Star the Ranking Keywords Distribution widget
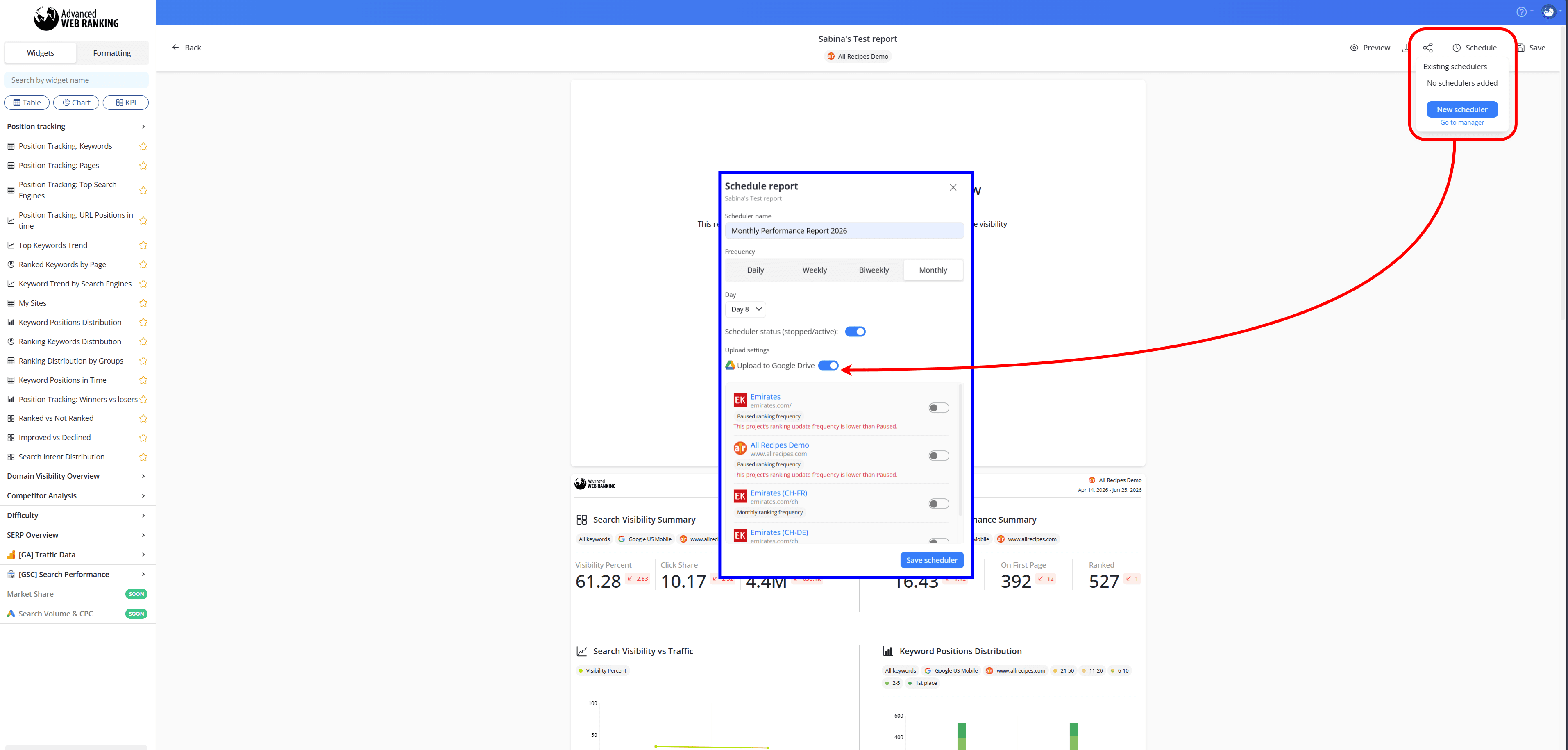1568x750 pixels. point(143,342)
